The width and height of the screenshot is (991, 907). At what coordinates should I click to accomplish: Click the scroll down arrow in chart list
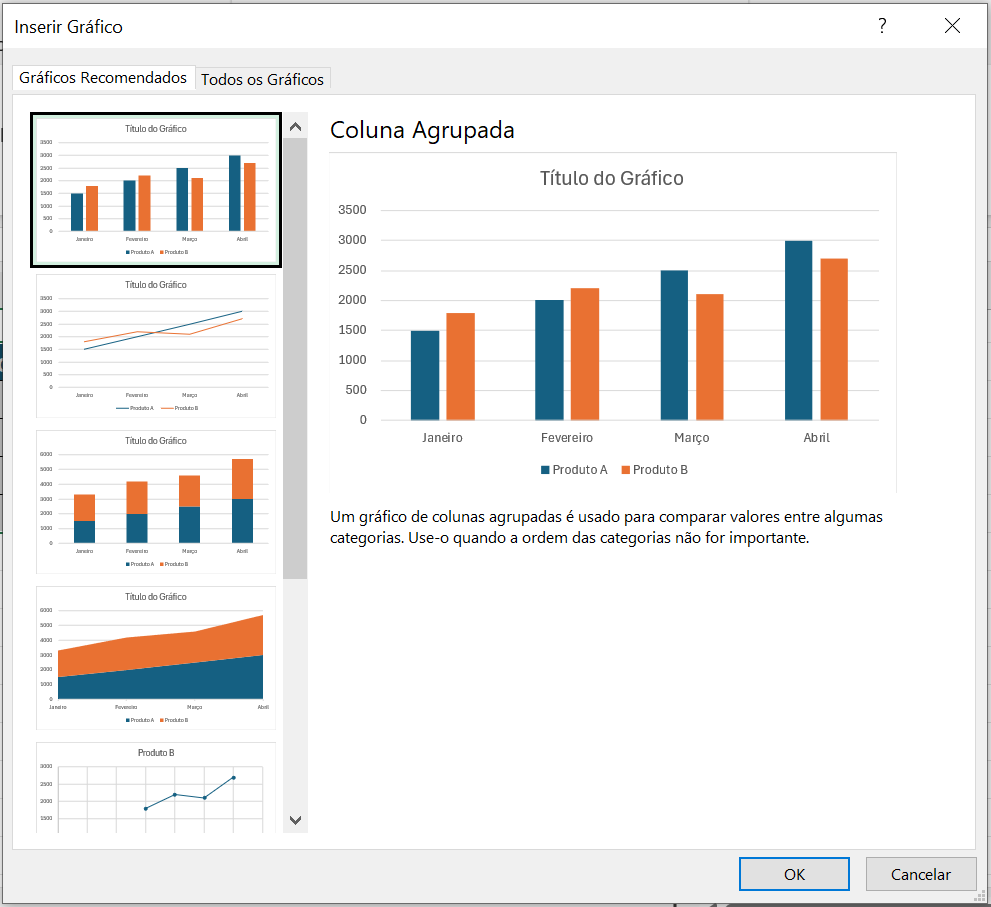[x=295, y=820]
